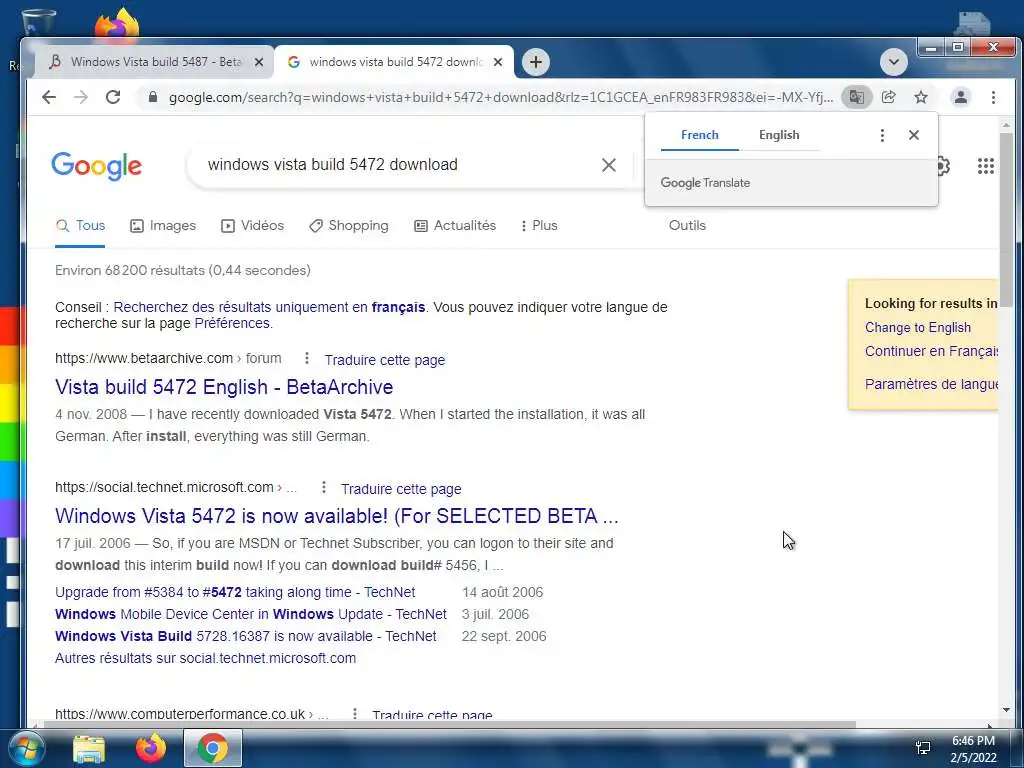Switch to Images search results
The width and height of the screenshot is (1024, 768).
(163, 226)
